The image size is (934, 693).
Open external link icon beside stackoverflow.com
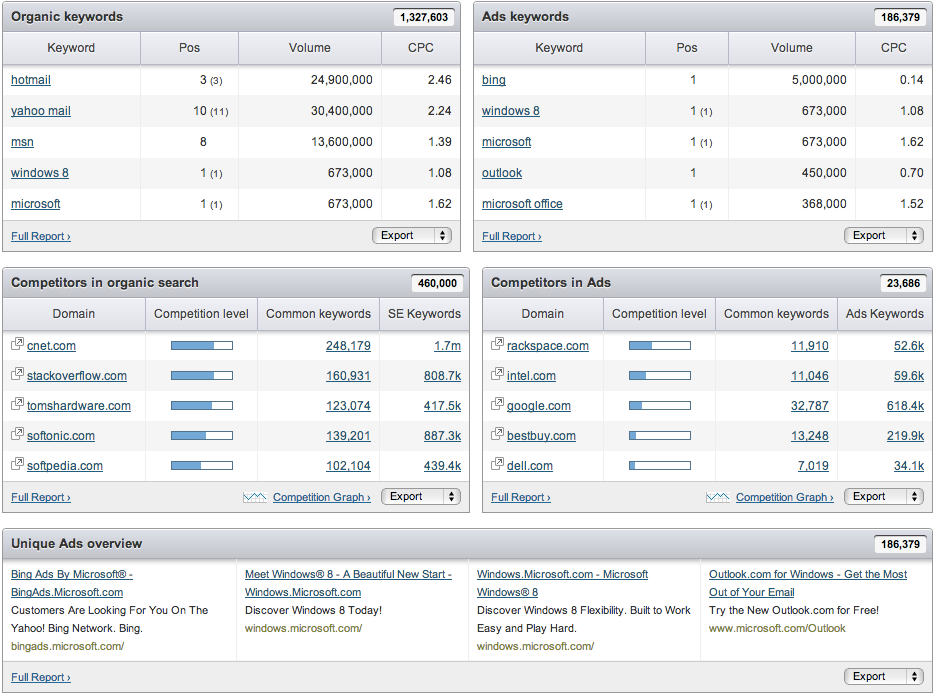click(x=17, y=374)
